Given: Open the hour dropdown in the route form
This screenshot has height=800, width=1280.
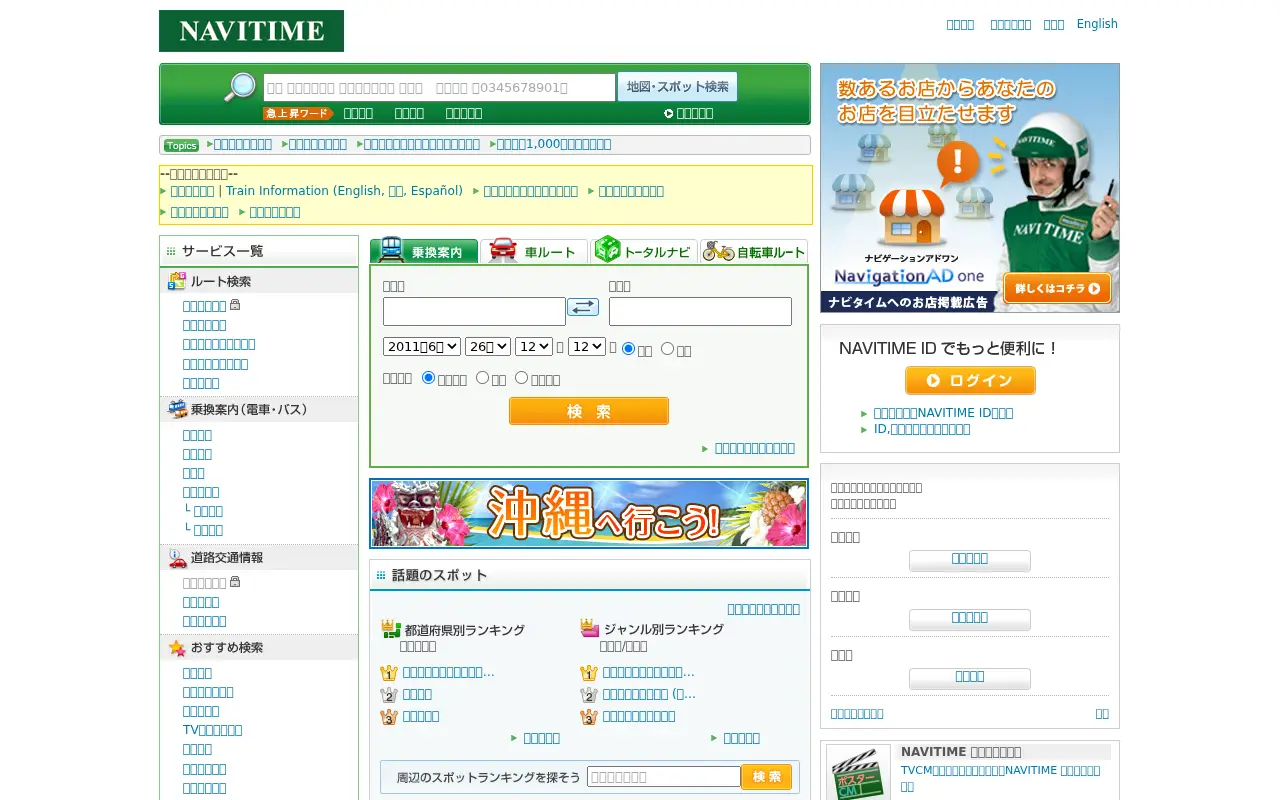Looking at the screenshot, I should click(534, 346).
